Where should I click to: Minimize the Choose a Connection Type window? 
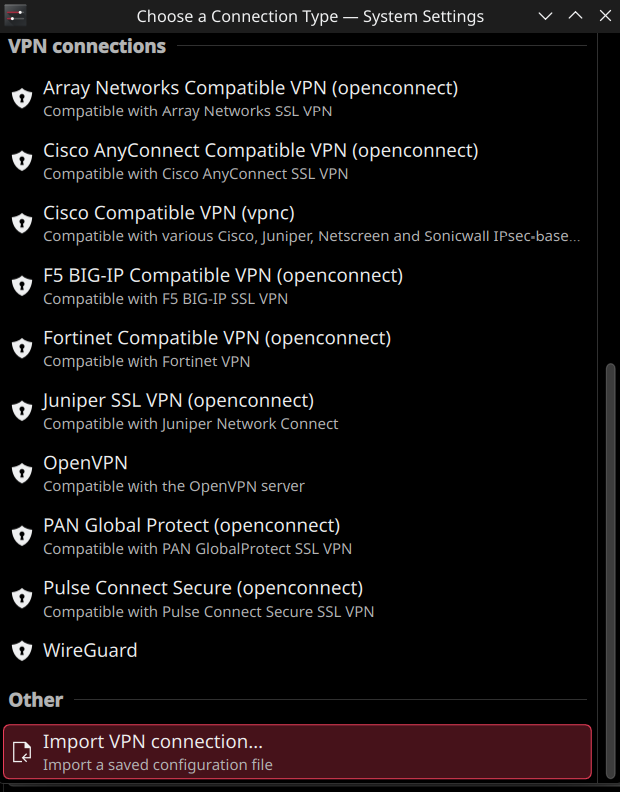click(545, 16)
